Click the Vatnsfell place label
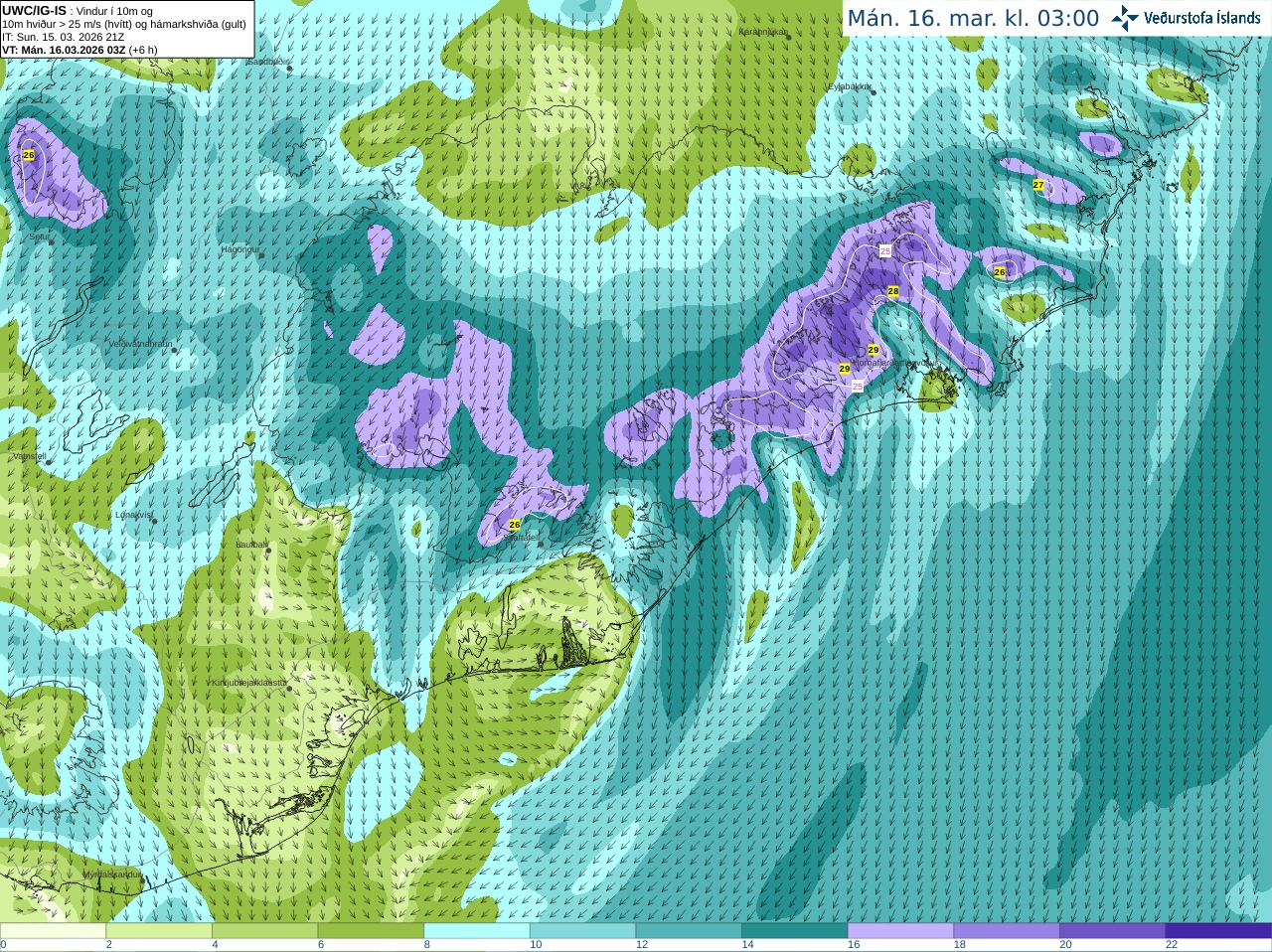Image resolution: width=1272 pixels, height=952 pixels. coord(29,456)
